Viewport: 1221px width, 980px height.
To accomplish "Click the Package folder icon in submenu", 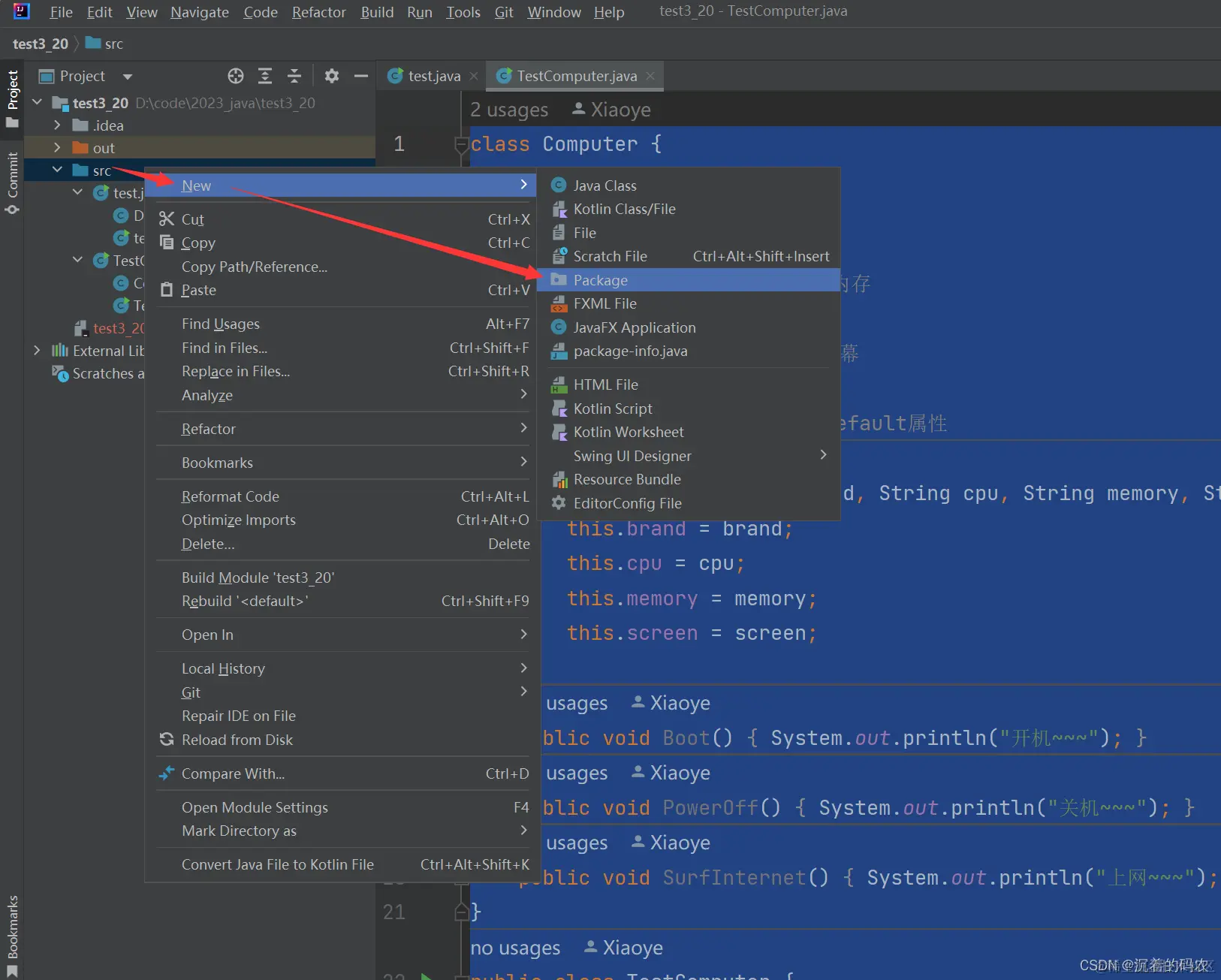I will point(559,280).
